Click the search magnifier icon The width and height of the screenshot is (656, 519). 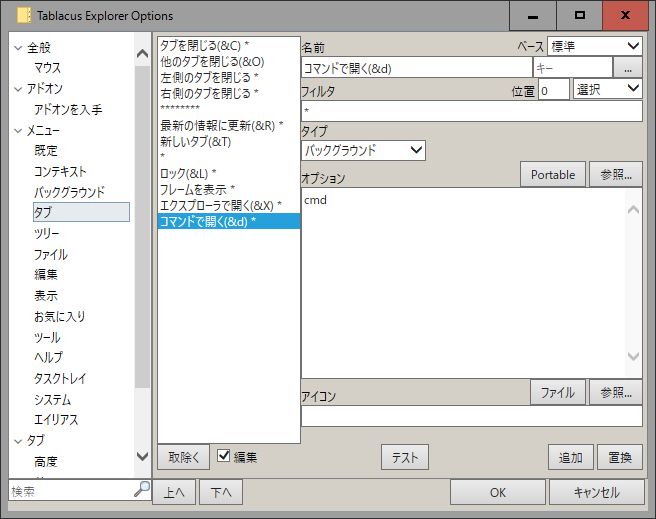pyautogui.click(x=141, y=492)
